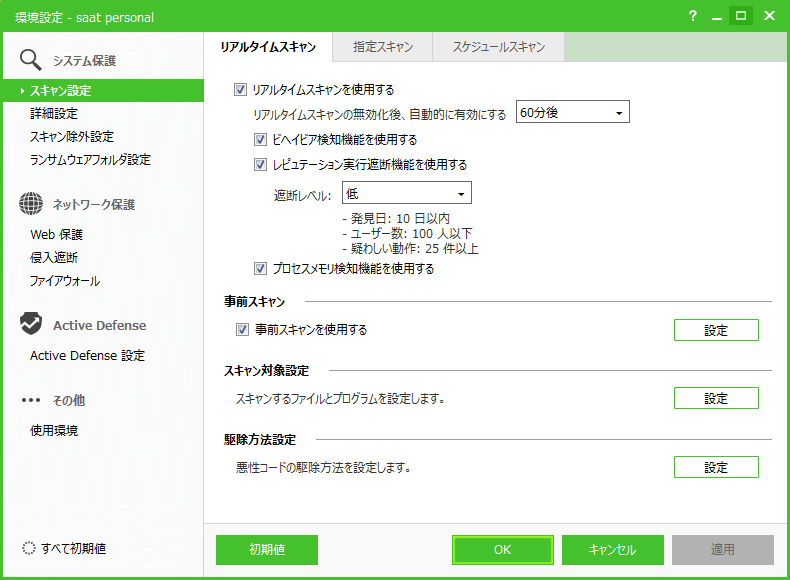Toggle ビヘイビア検知機能を使用する checkbox
The image size is (790, 580).
[x=260, y=140]
